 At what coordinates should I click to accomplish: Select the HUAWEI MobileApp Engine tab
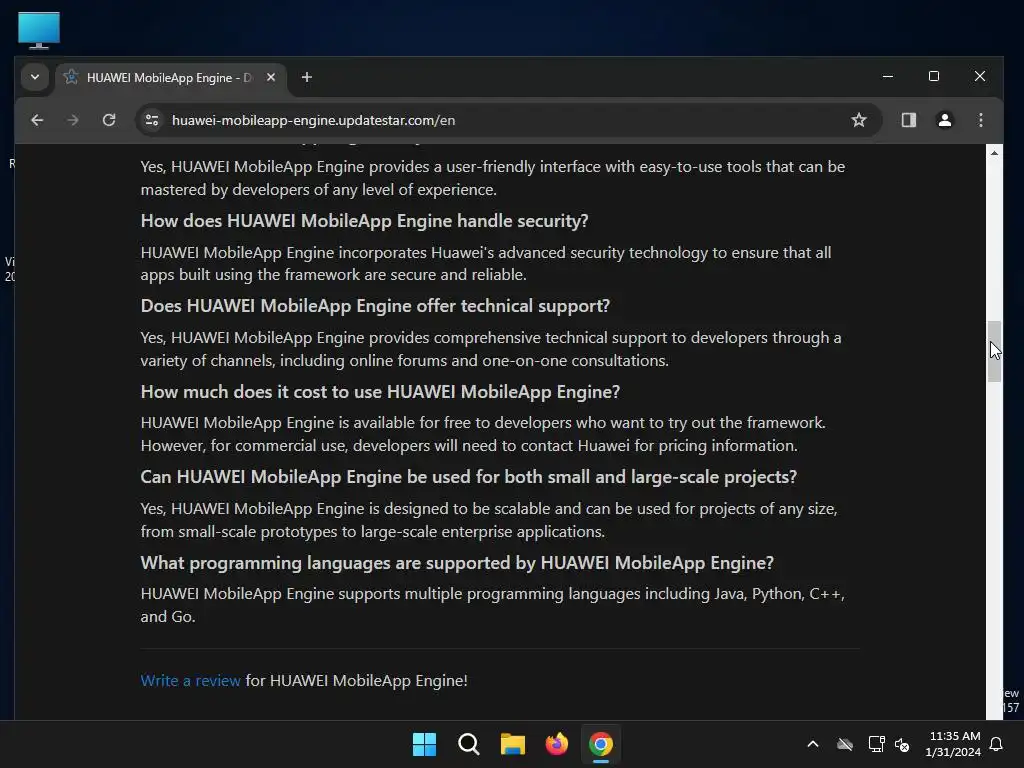171,77
